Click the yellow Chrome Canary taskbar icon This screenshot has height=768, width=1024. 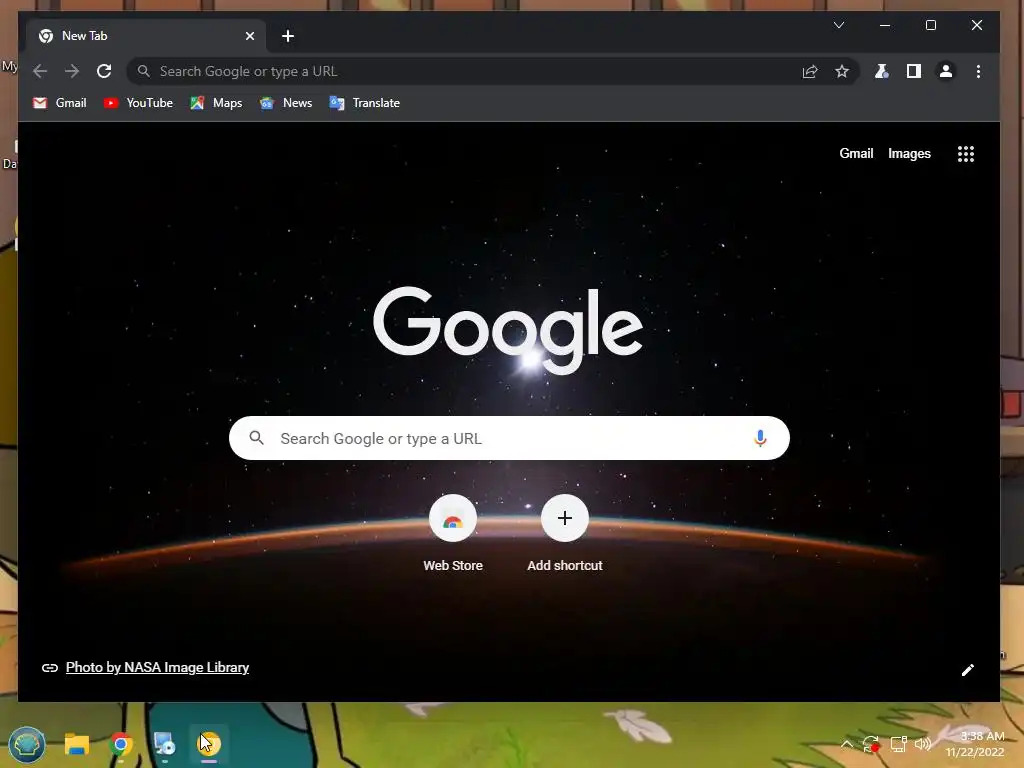click(x=209, y=744)
